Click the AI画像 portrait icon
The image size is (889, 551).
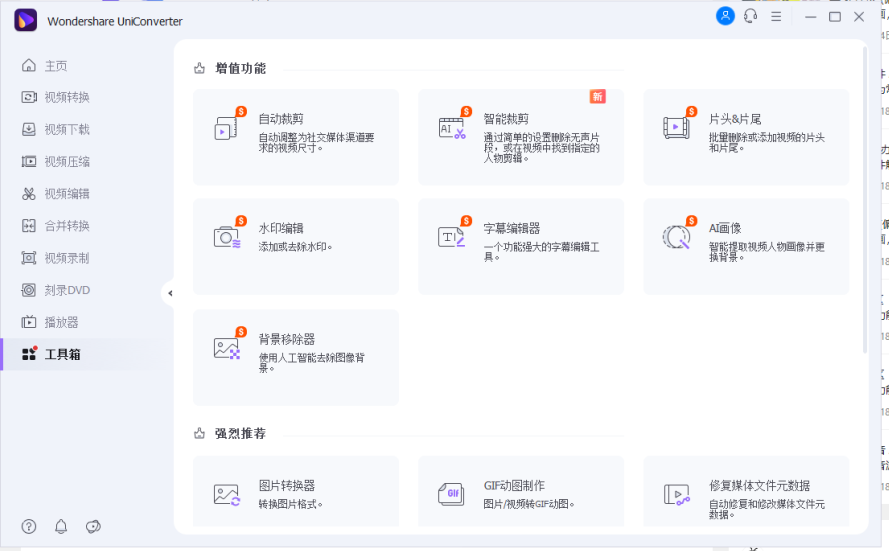pos(676,237)
